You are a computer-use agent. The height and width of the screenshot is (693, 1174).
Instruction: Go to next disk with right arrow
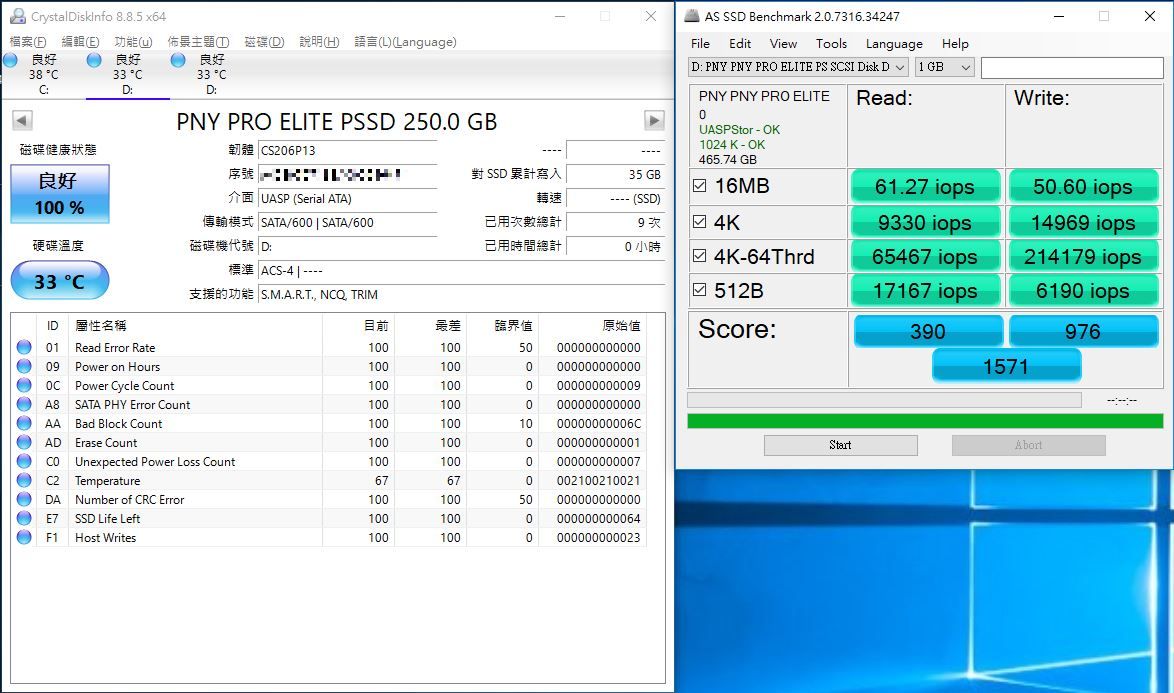654,120
